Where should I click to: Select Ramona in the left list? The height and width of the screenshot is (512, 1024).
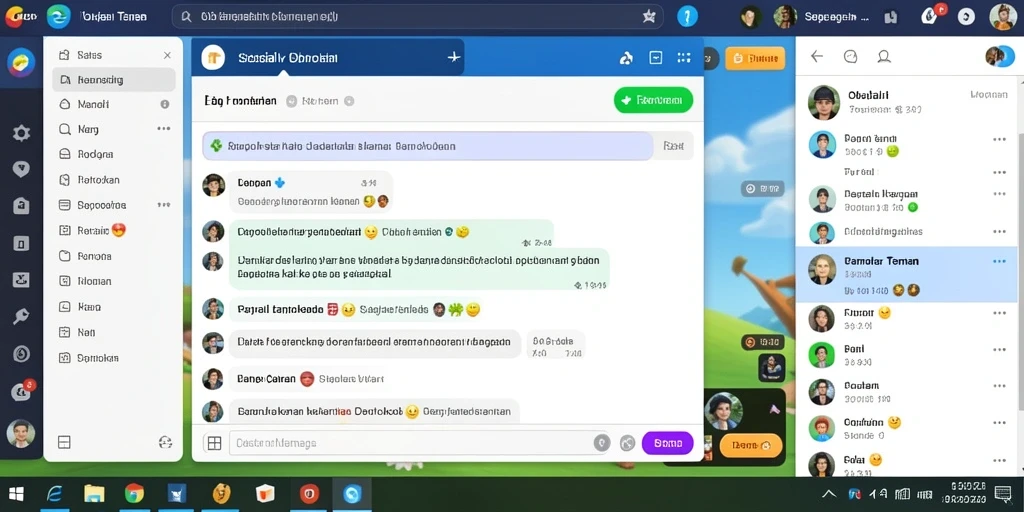pos(85,256)
